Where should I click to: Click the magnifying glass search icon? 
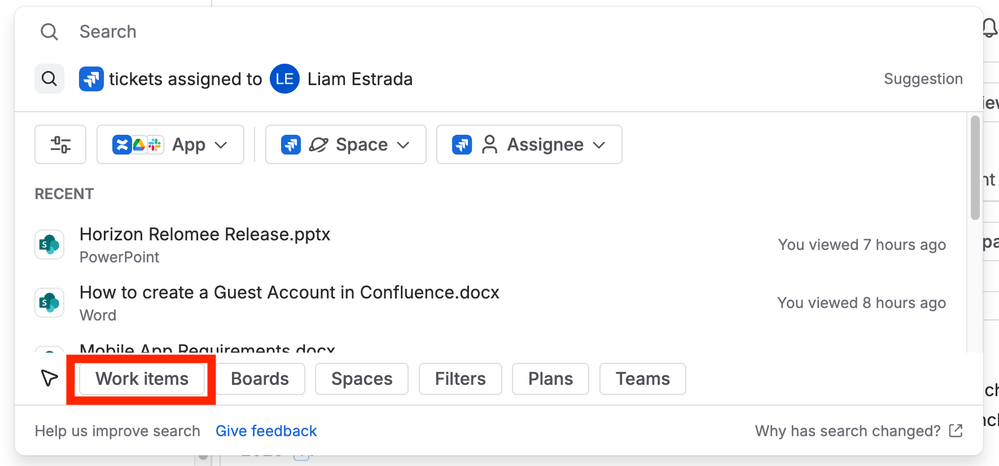tap(49, 32)
